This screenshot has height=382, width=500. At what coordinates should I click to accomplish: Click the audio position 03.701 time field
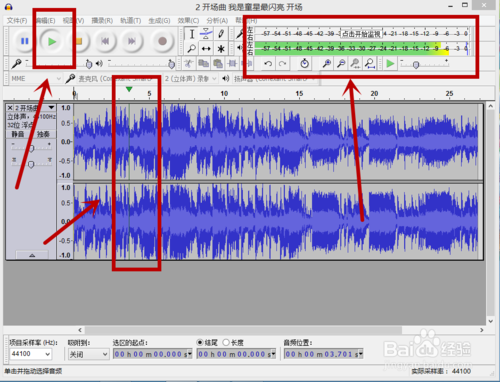point(323,354)
